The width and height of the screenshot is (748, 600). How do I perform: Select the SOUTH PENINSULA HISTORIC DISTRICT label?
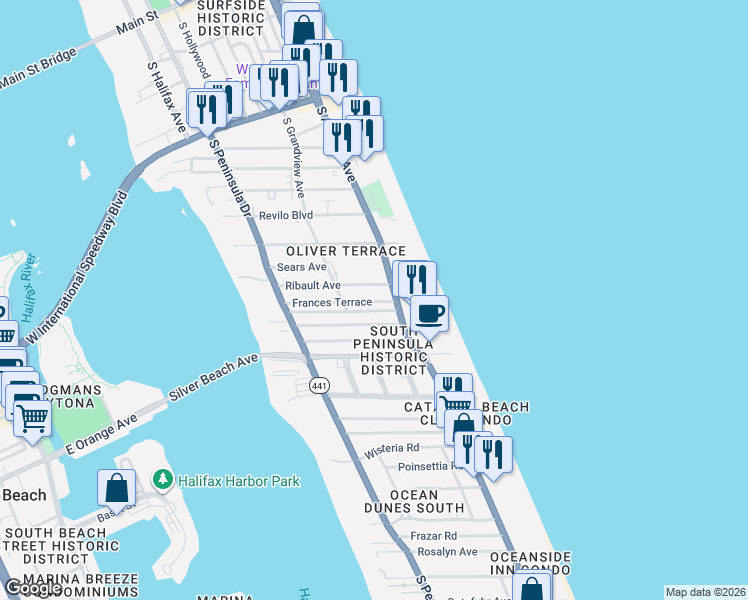coord(393,351)
